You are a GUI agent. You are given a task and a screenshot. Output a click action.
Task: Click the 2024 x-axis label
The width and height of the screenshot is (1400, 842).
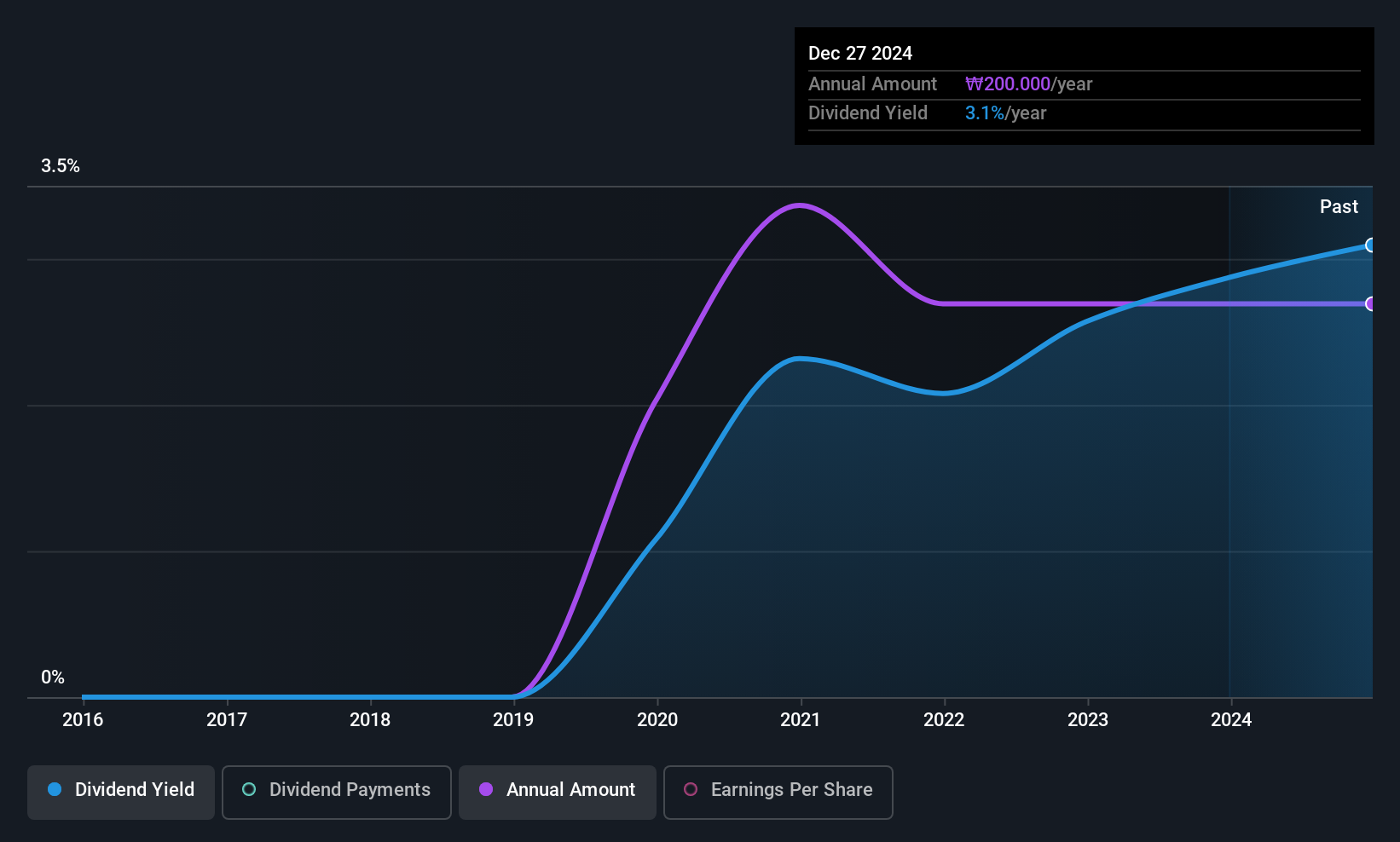[1231, 720]
